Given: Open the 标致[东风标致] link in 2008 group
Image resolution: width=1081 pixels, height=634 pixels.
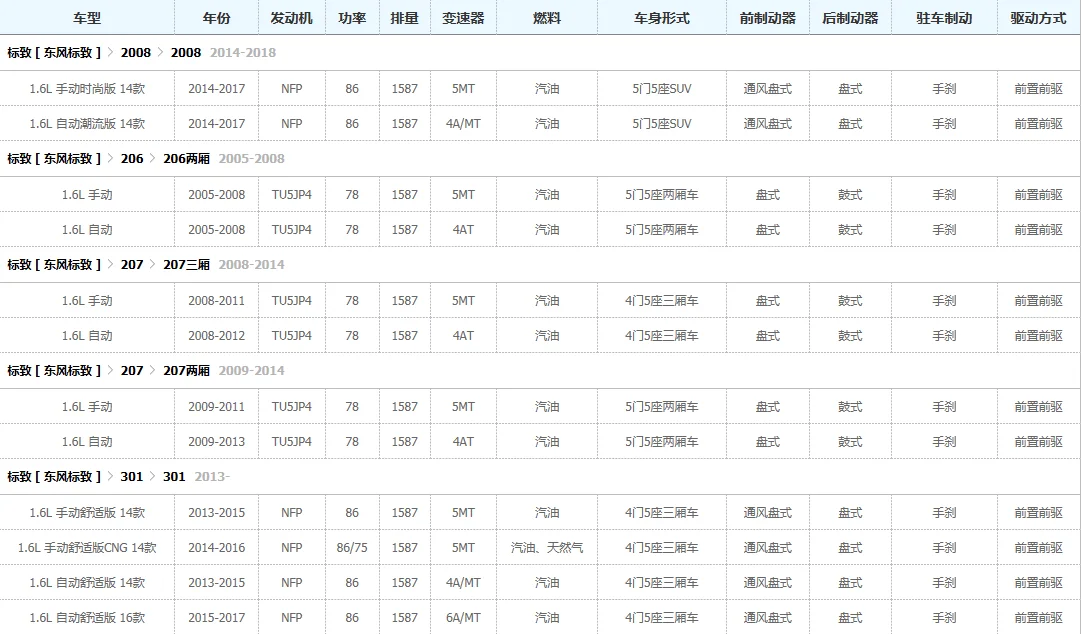Looking at the screenshot, I should pos(54,52).
